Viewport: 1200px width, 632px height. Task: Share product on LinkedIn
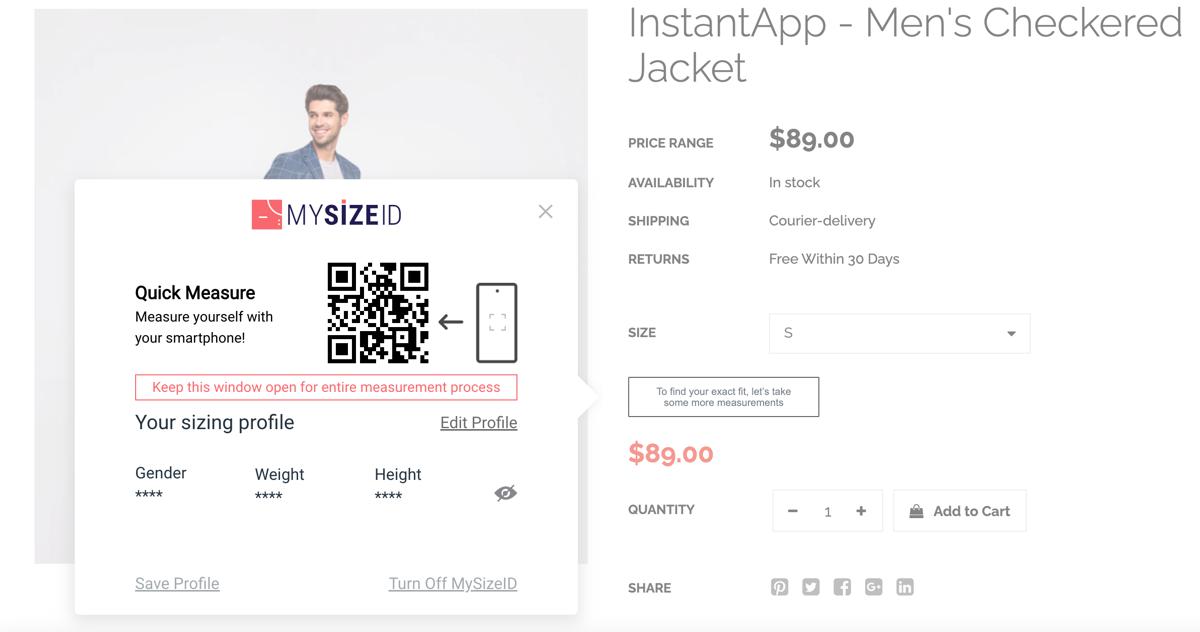pyautogui.click(x=905, y=587)
